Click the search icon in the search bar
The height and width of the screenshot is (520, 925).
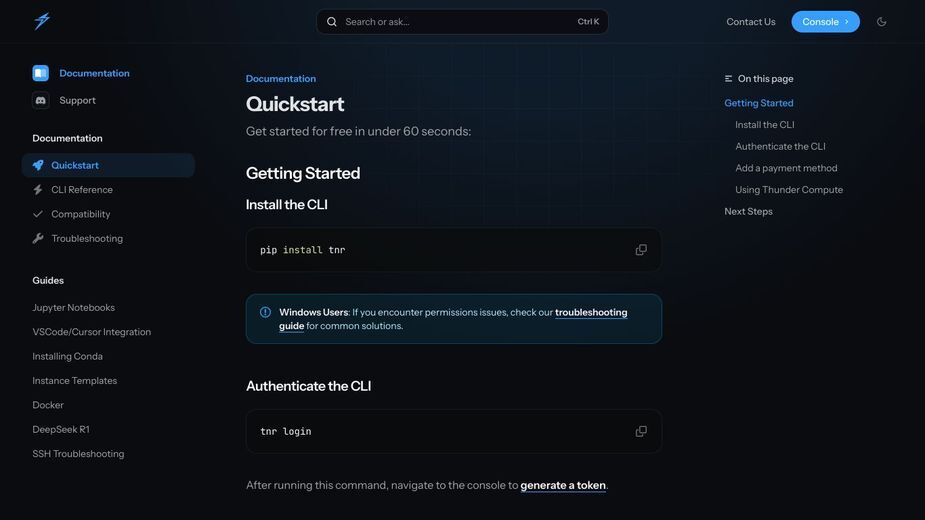pyautogui.click(x=332, y=22)
